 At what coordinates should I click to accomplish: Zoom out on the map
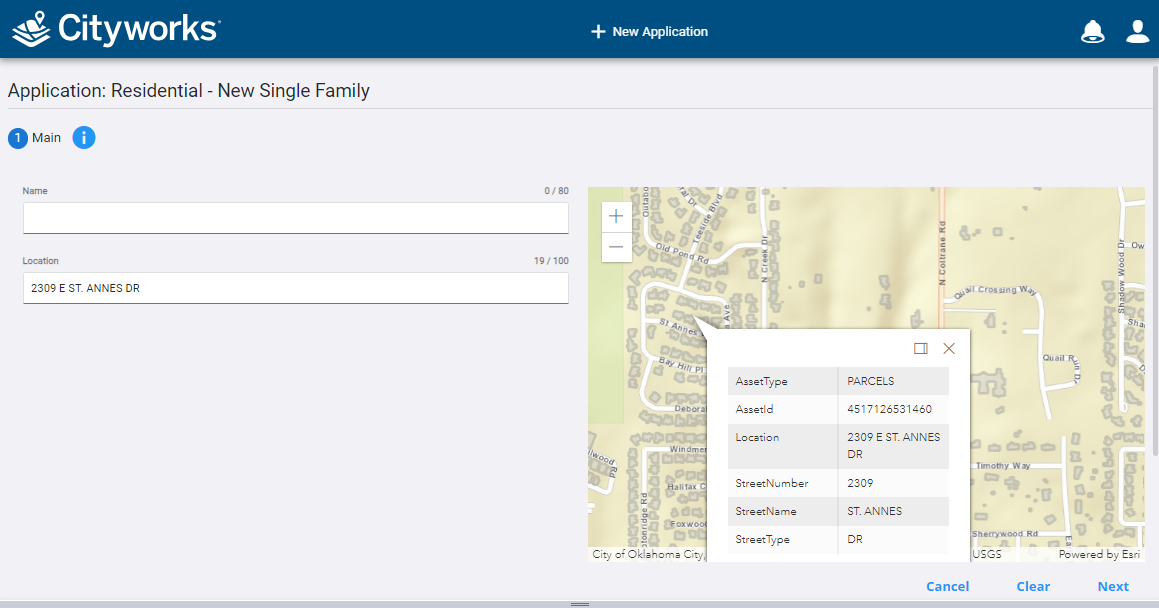coord(616,247)
